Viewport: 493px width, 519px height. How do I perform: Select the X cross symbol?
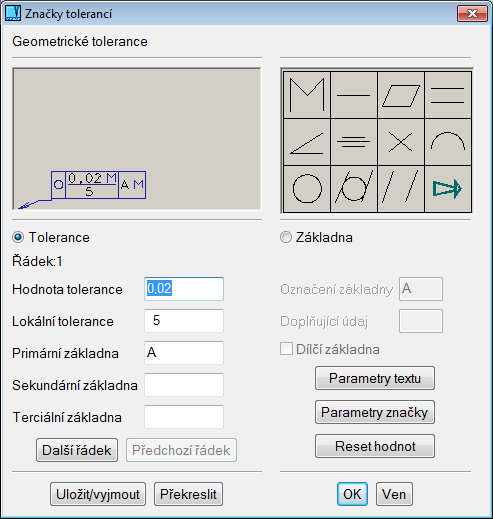point(401,142)
